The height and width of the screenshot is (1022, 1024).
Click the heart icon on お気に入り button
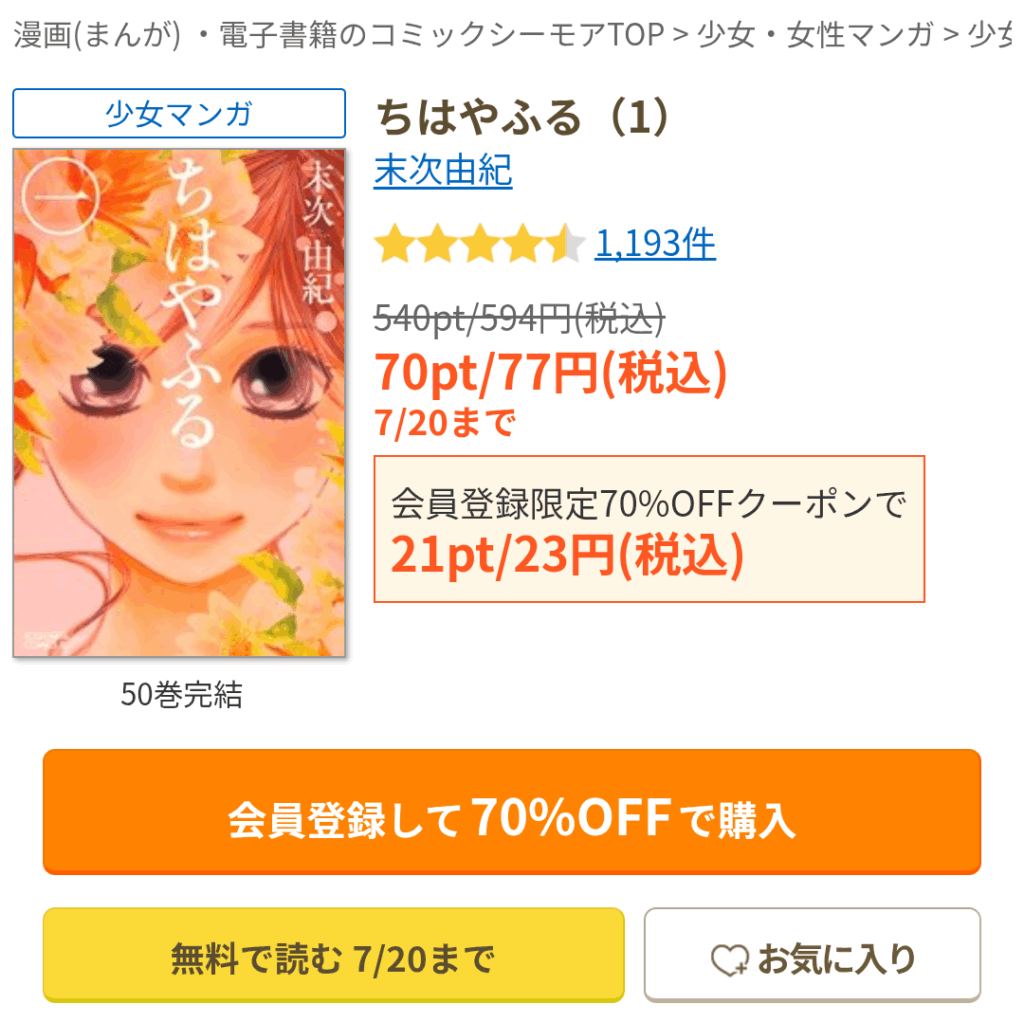pyautogui.click(x=729, y=960)
